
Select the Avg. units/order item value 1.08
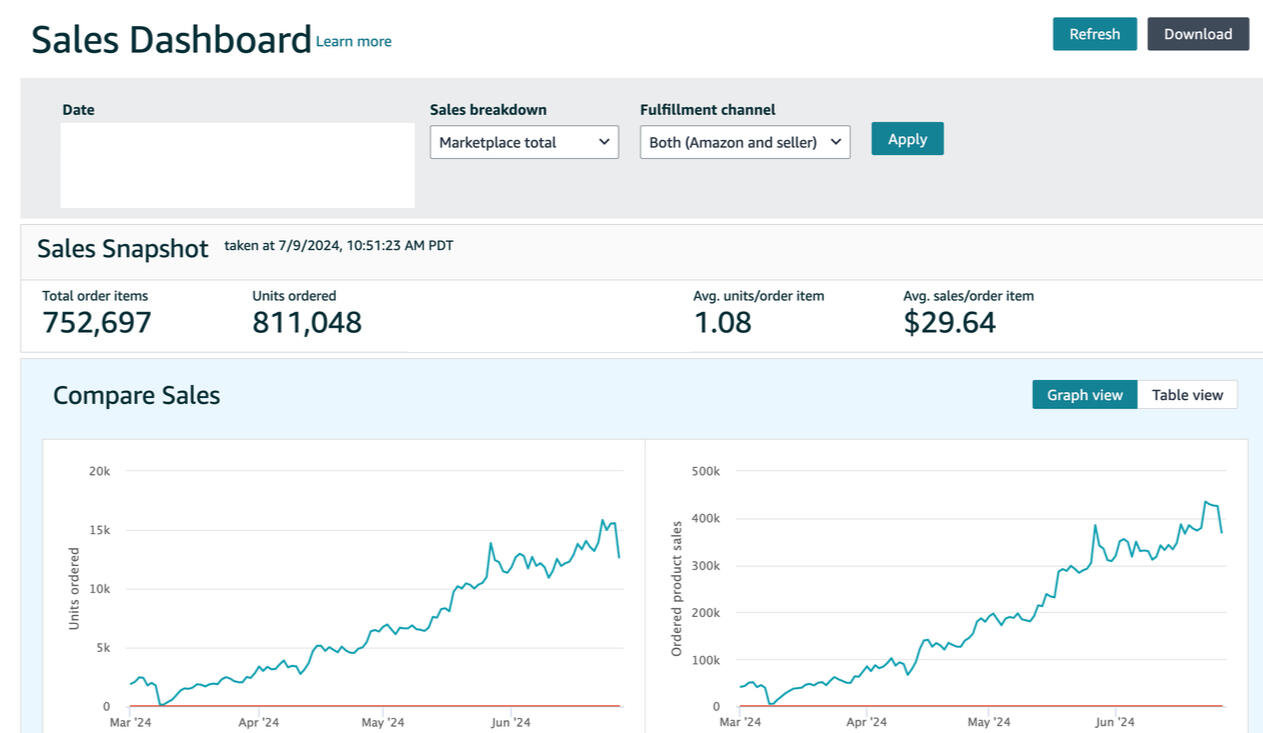point(722,323)
